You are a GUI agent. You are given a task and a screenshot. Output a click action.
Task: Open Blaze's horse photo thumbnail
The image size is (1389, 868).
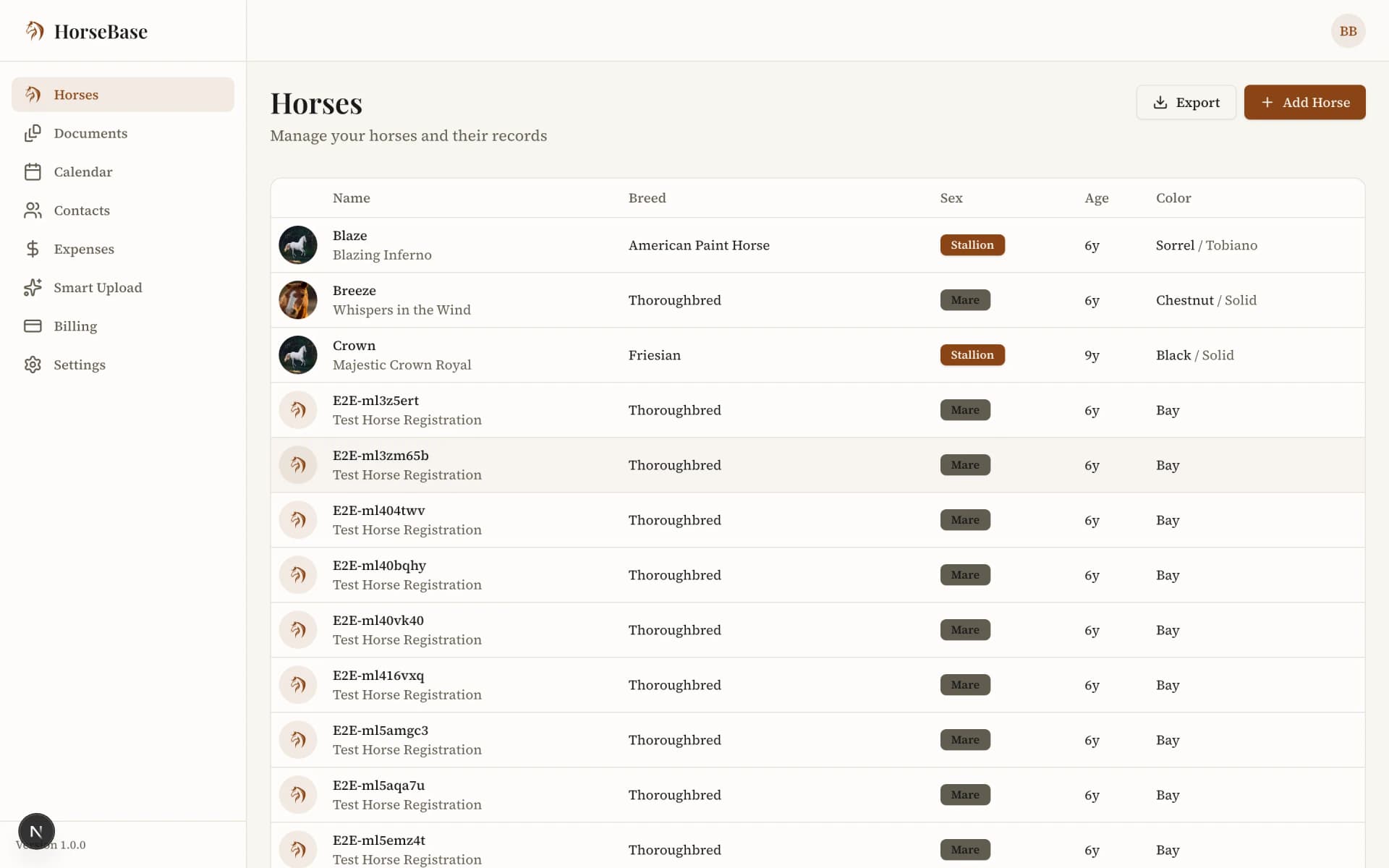(x=297, y=244)
